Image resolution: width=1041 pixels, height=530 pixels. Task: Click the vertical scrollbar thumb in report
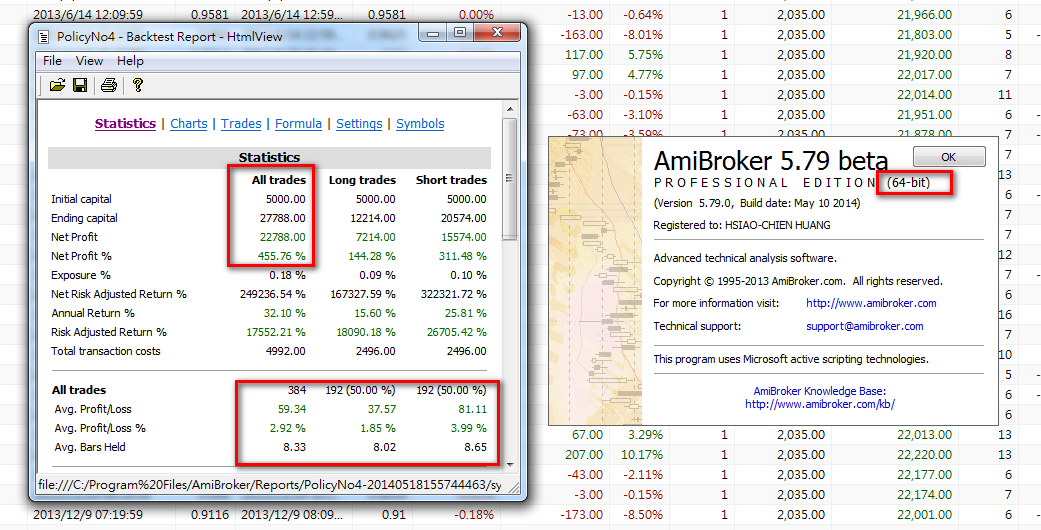click(x=510, y=178)
